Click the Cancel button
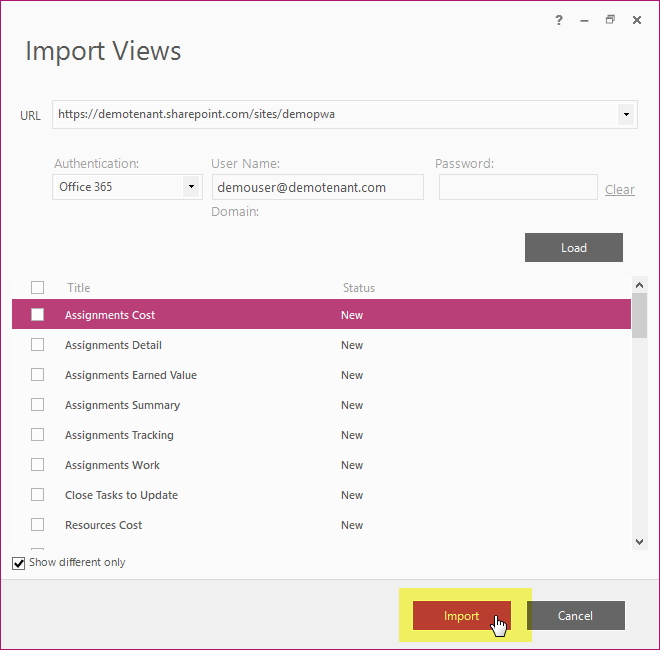The height and width of the screenshot is (650, 660). coord(575,615)
